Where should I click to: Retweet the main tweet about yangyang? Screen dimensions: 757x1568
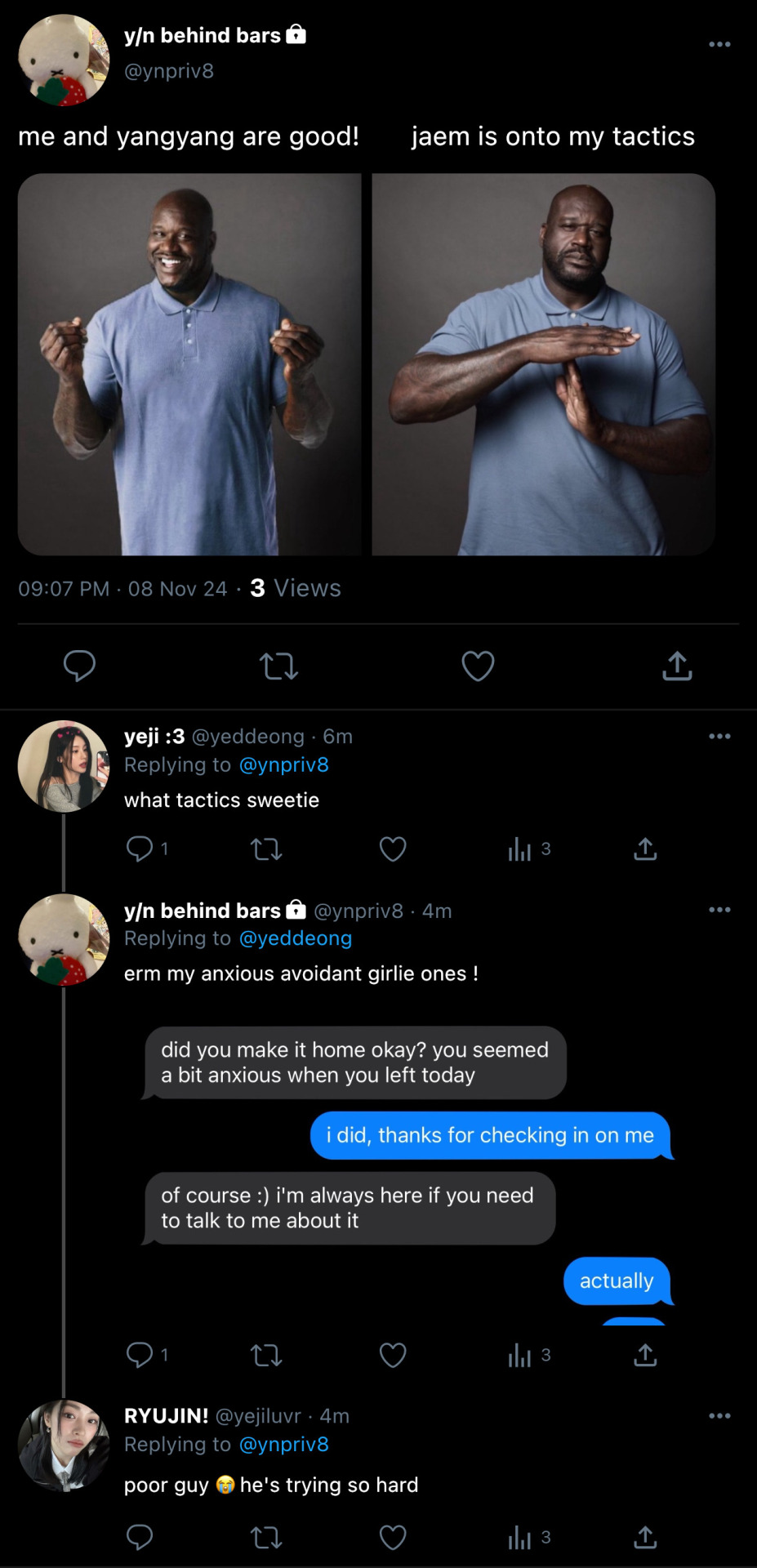(278, 666)
